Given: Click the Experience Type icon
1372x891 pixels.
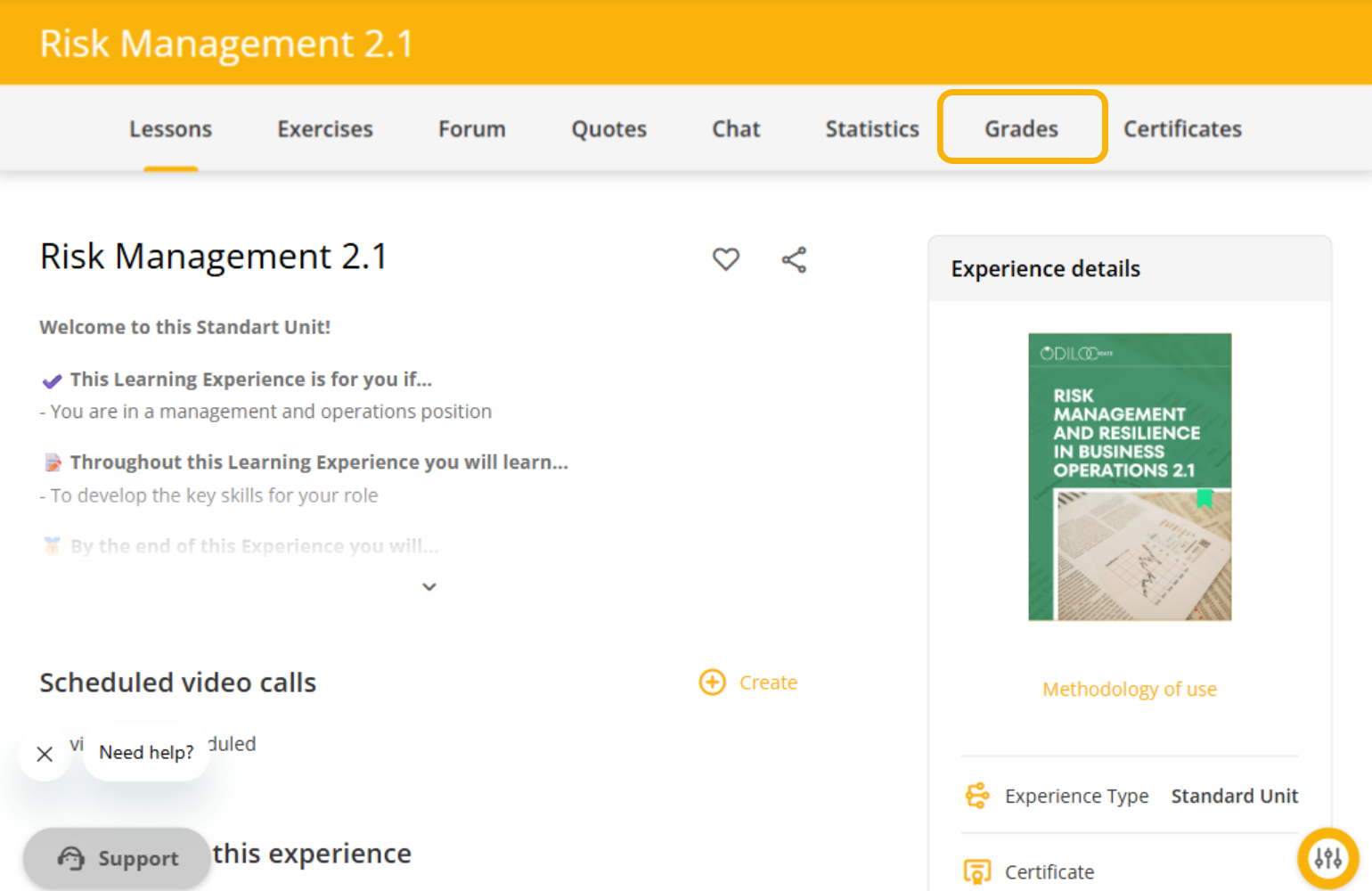Looking at the screenshot, I should point(977,796).
